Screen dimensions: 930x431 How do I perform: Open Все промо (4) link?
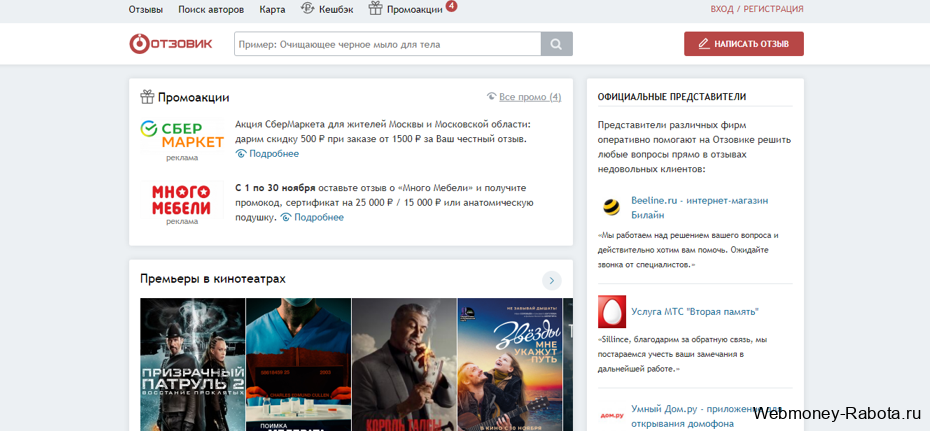click(530, 97)
